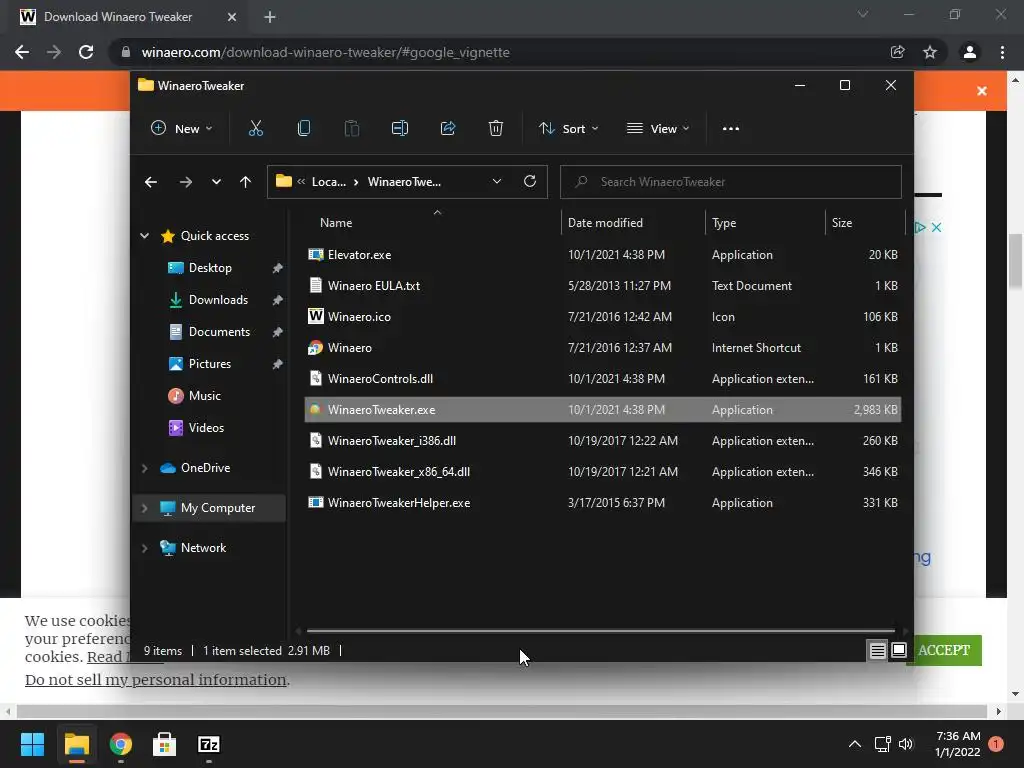Refresh the WinaeroTweaker folder view
Viewport: 1024px width, 768px height.
click(x=530, y=181)
